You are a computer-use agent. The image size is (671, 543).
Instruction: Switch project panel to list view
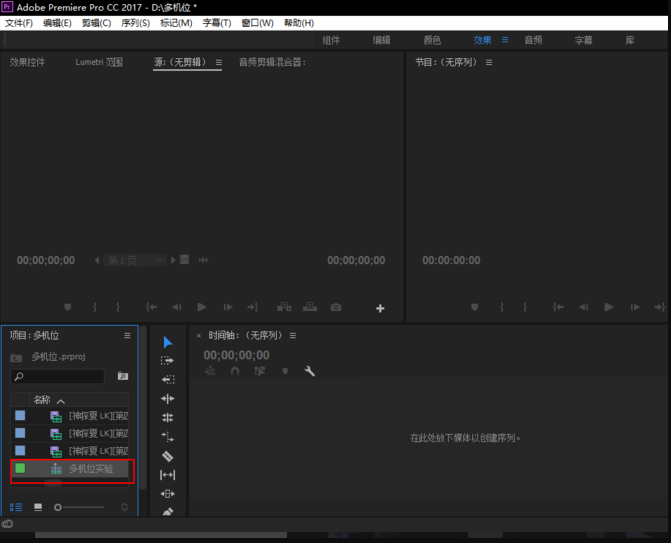click(16, 507)
